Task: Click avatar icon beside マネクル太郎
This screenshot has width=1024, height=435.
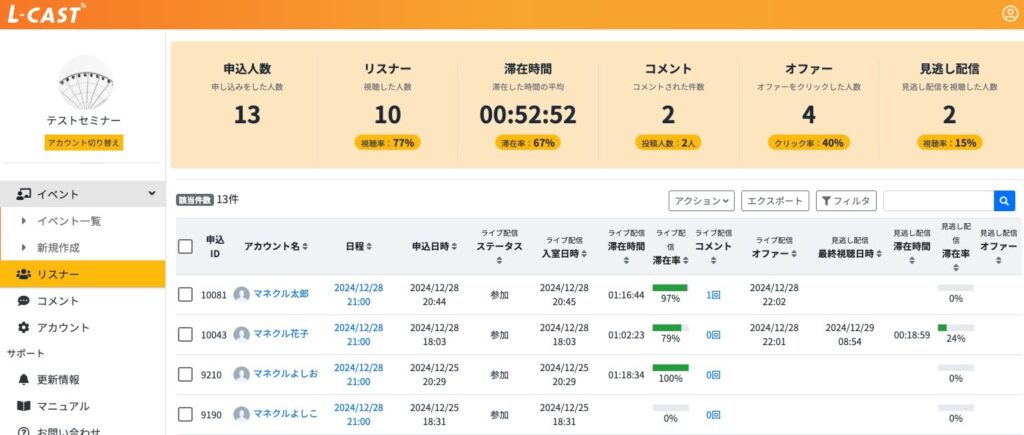Action: pos(241,295)
